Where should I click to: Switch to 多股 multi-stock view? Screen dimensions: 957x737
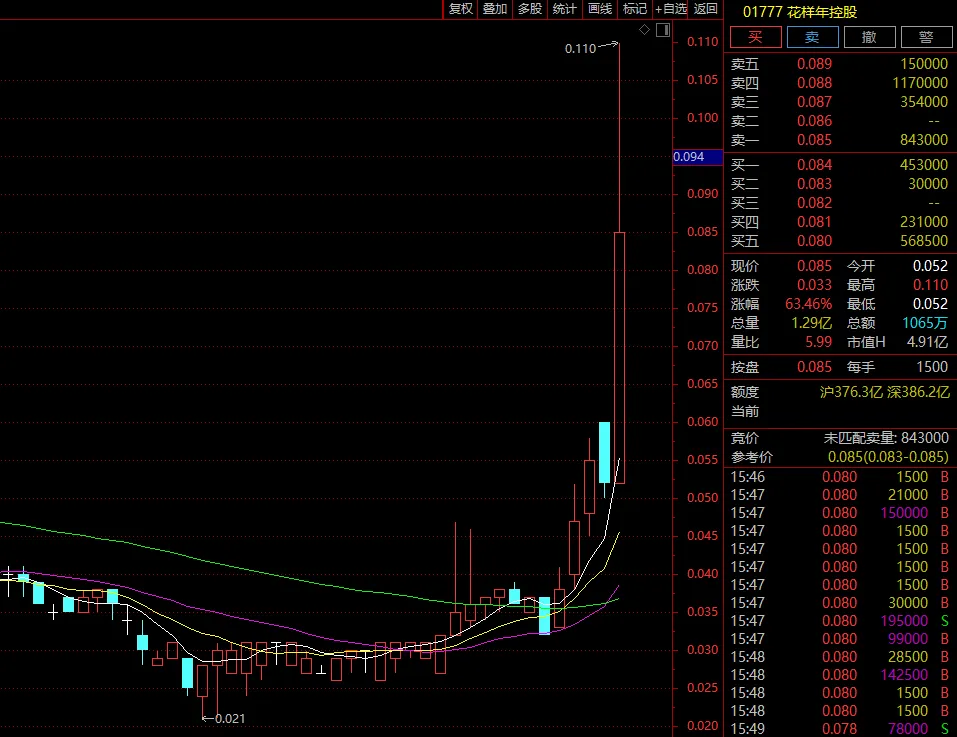pyautogui.click(x=530, y=9)
